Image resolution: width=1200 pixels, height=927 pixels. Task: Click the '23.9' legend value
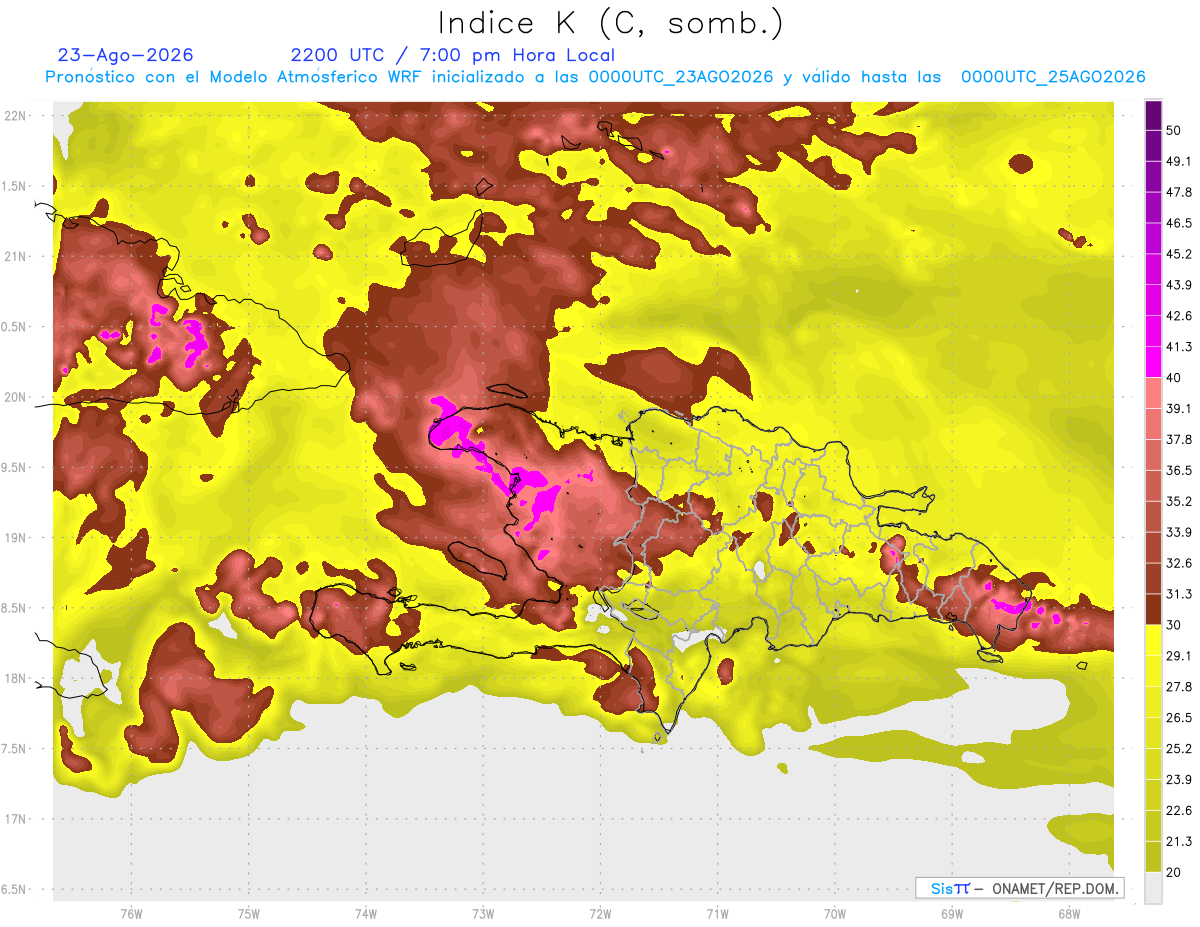tap(1179, 780)
